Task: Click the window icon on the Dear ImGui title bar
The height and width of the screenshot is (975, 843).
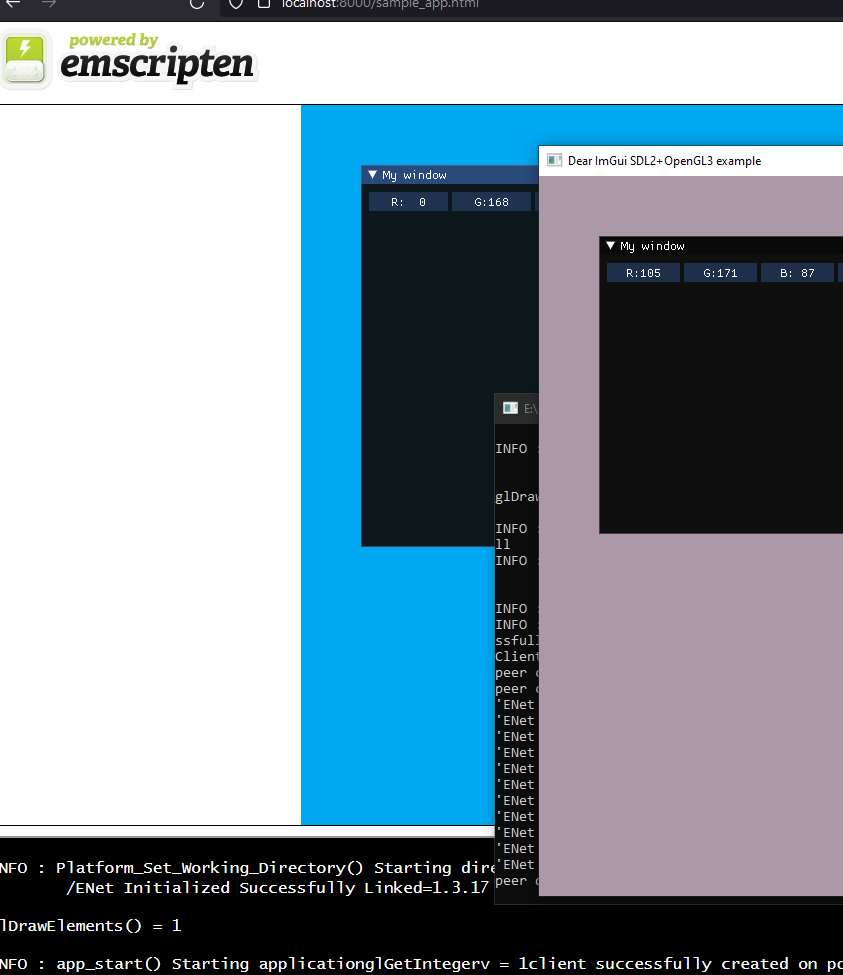Action: 554,160
